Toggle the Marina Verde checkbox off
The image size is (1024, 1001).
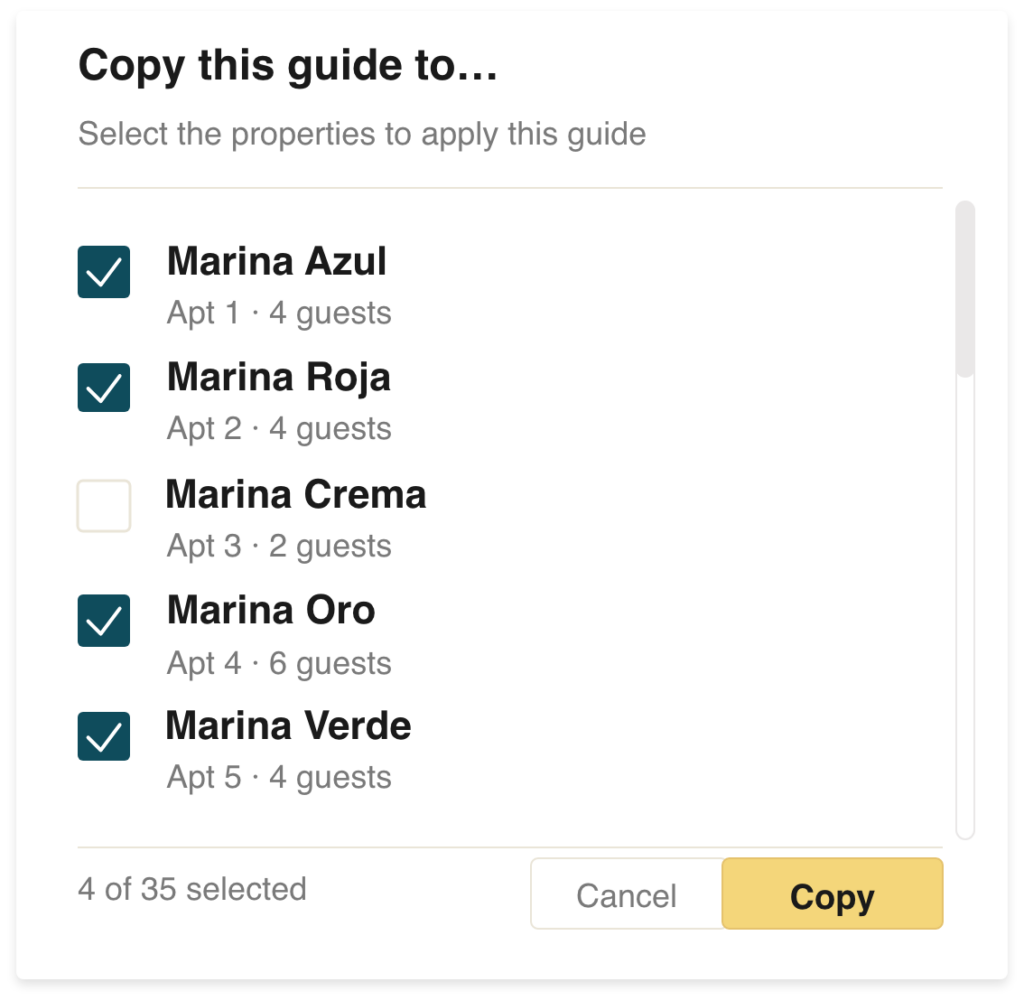click(x=104, y=736)
